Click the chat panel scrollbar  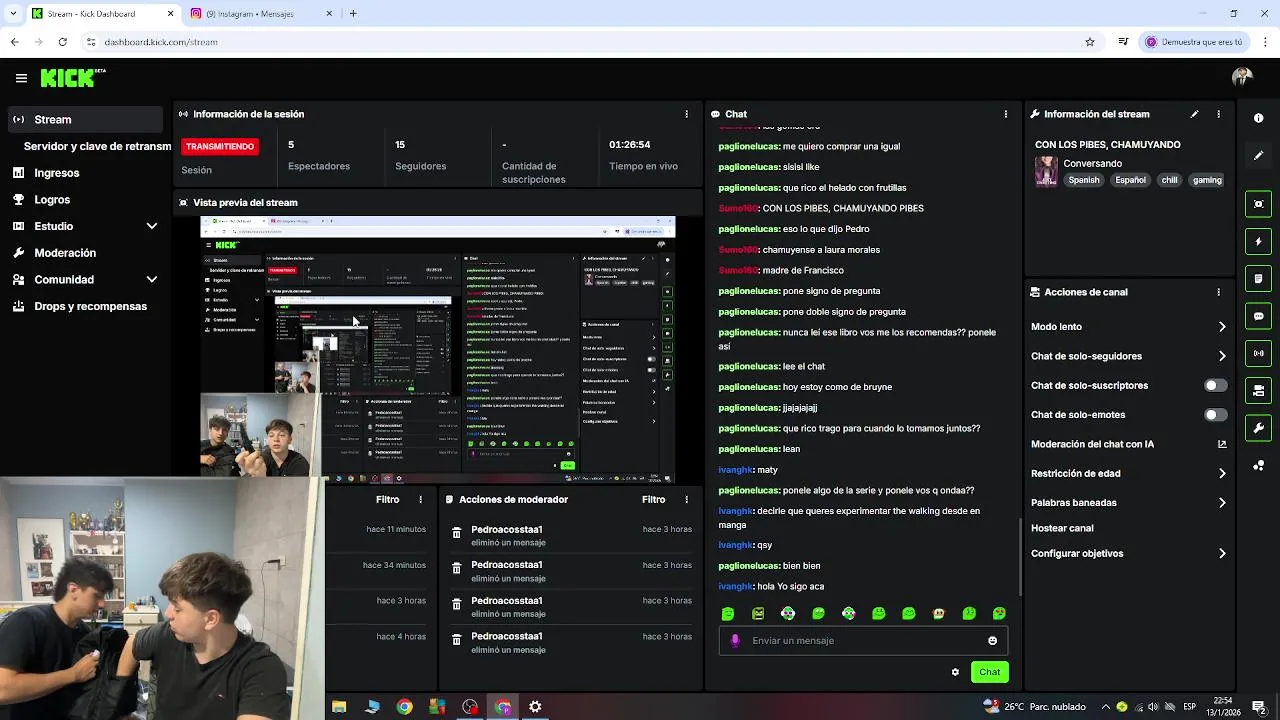tap(1020, 556)
